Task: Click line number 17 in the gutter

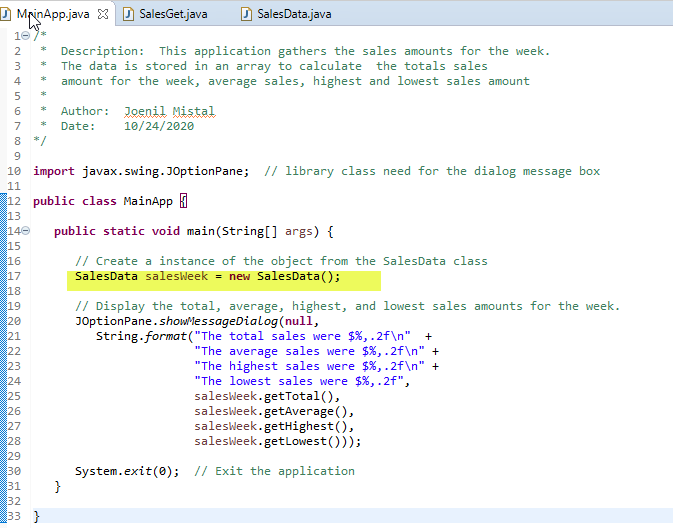Action: [13, 276]
